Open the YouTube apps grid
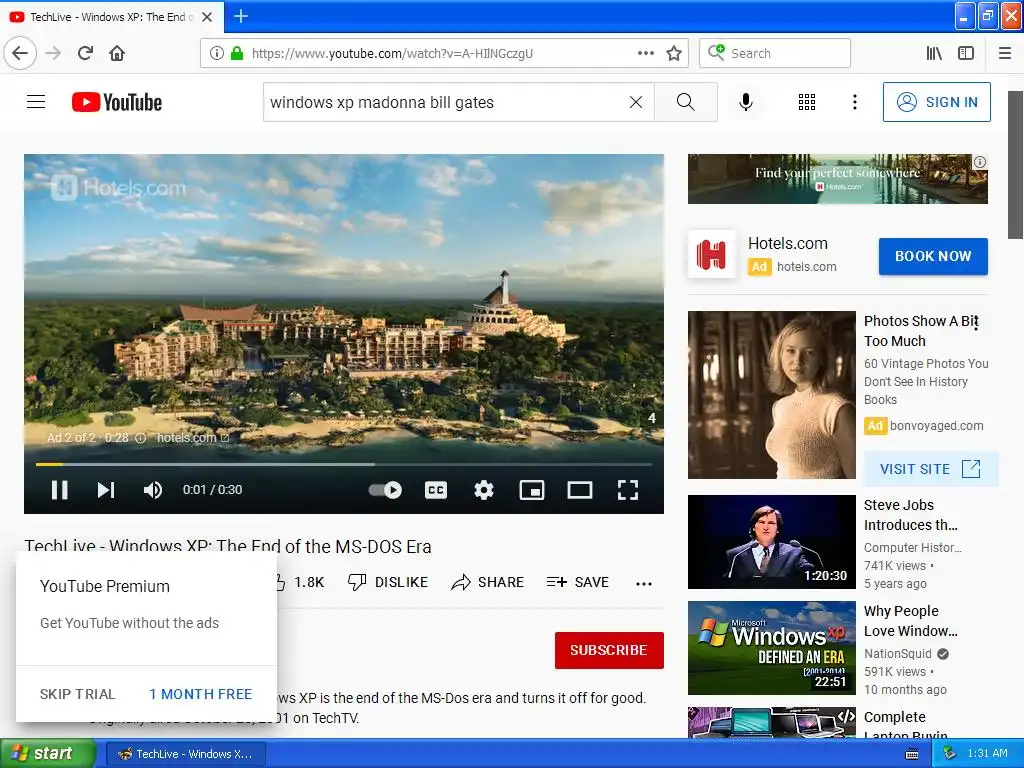Image resolution: width=1024 pixels, height=768 pixels. pyautogui.click(x=807, y=102)
